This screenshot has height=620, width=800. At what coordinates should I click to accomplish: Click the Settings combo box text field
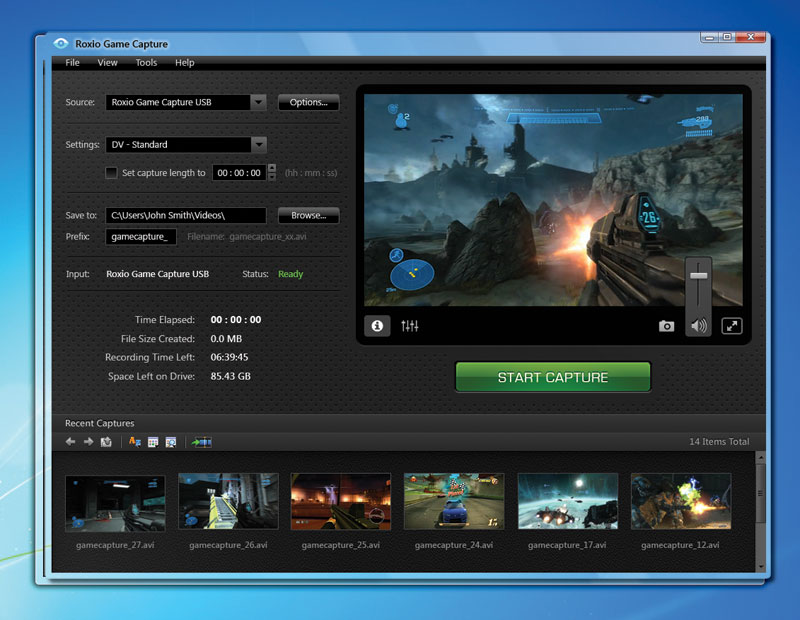click(179, 144)
